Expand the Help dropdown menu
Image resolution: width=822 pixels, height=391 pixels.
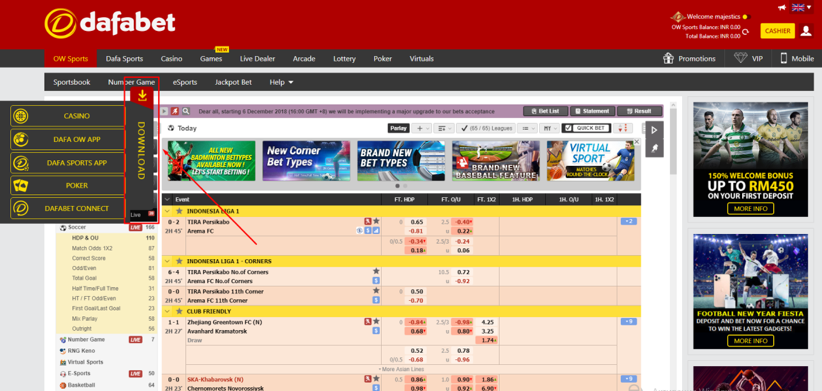point(282,82)
